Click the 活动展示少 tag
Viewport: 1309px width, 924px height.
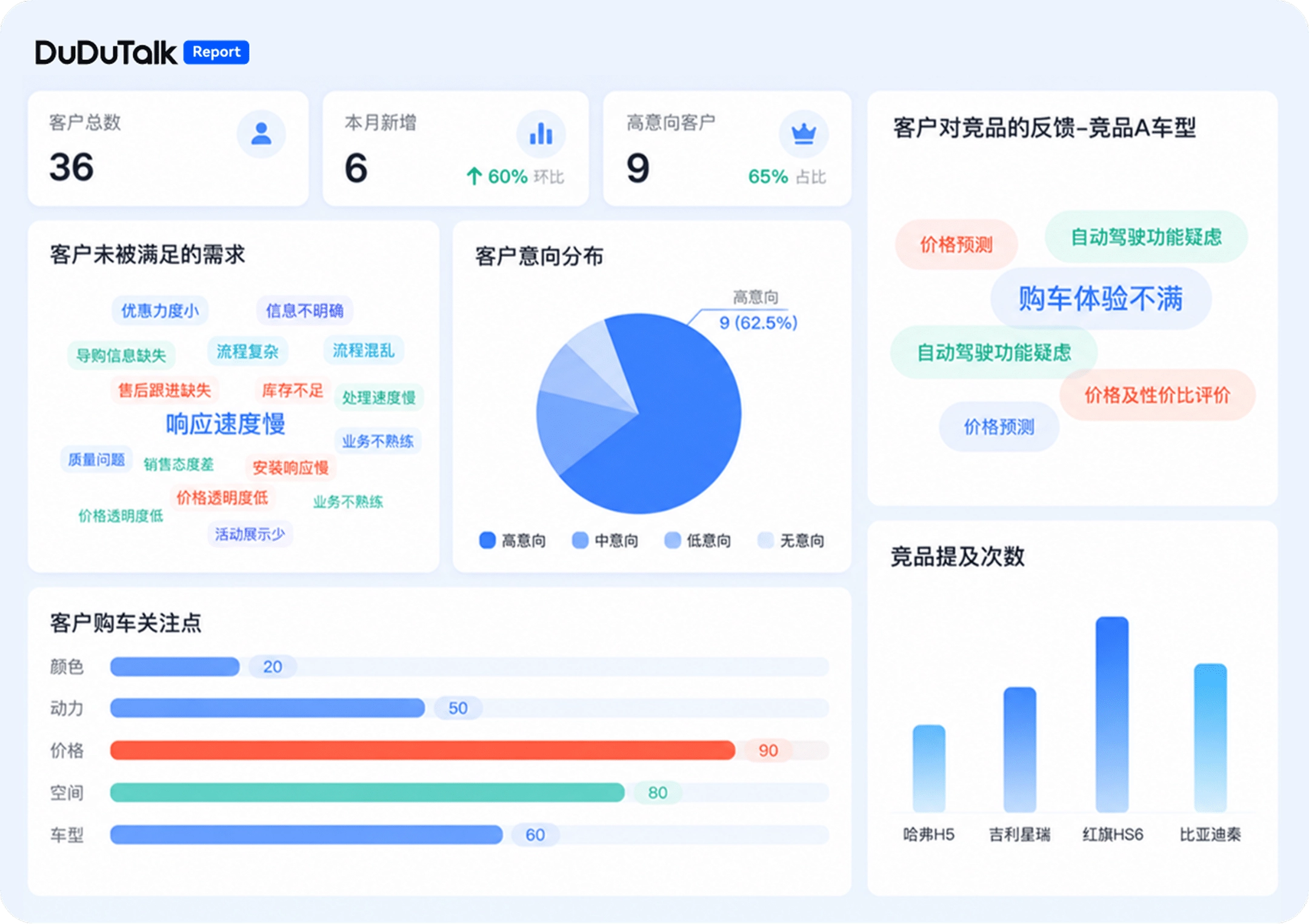point(250,534)
